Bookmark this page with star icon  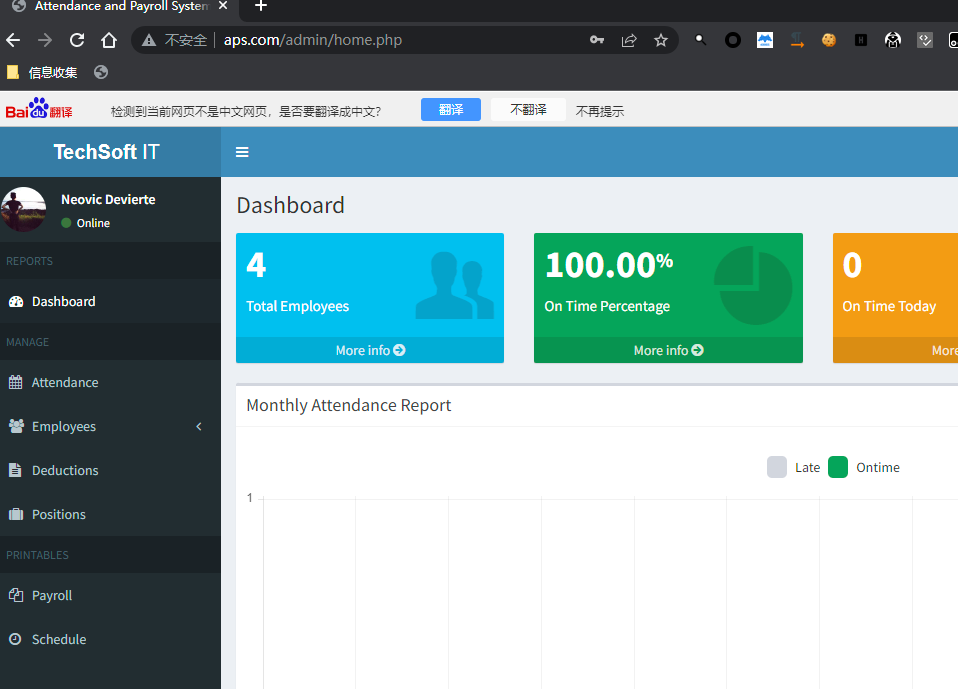pyautogui.click(x=660, y=40)
